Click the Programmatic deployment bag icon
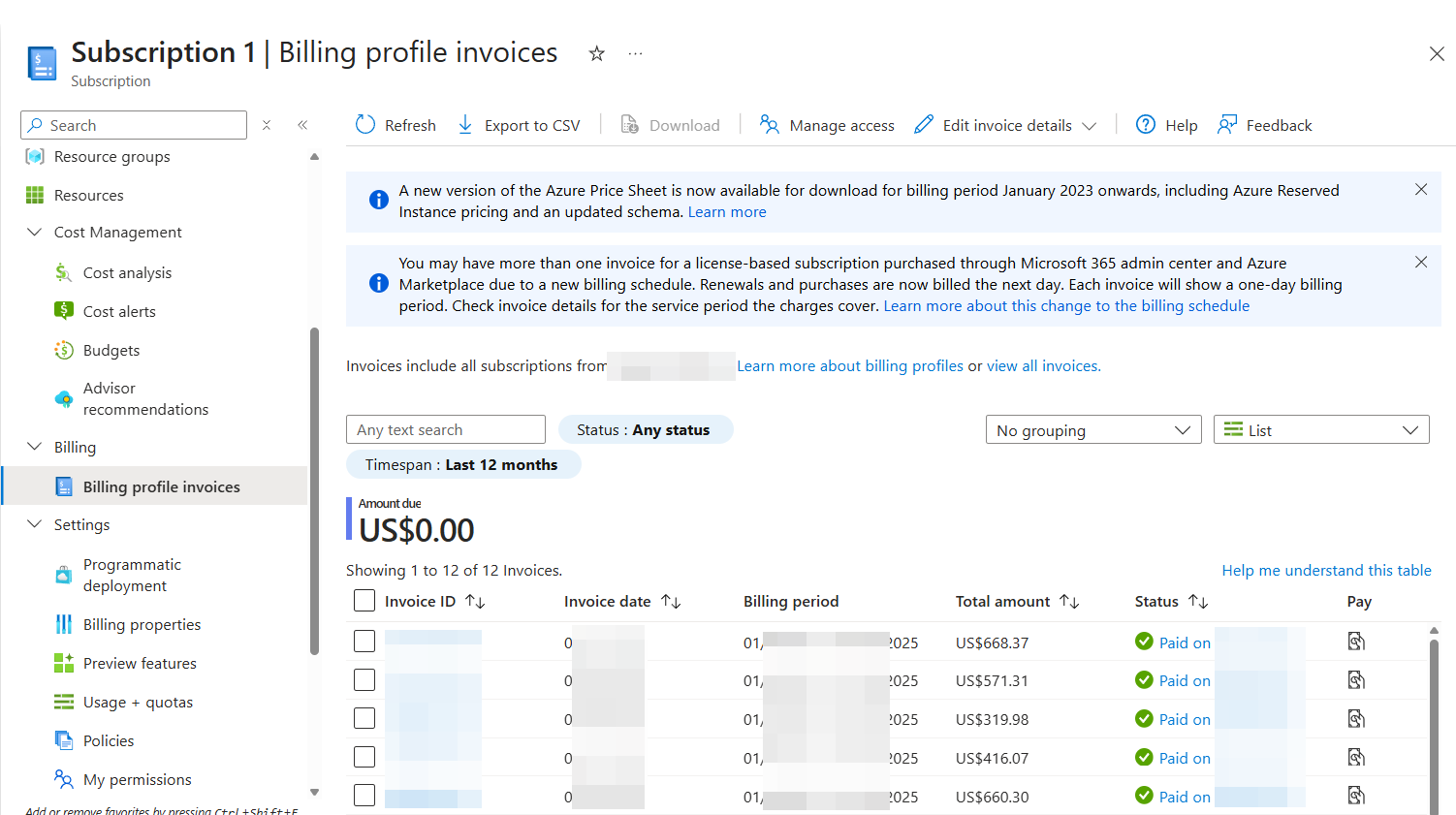1456x815 pixels. pyautogui.click(x=64, y=575)
